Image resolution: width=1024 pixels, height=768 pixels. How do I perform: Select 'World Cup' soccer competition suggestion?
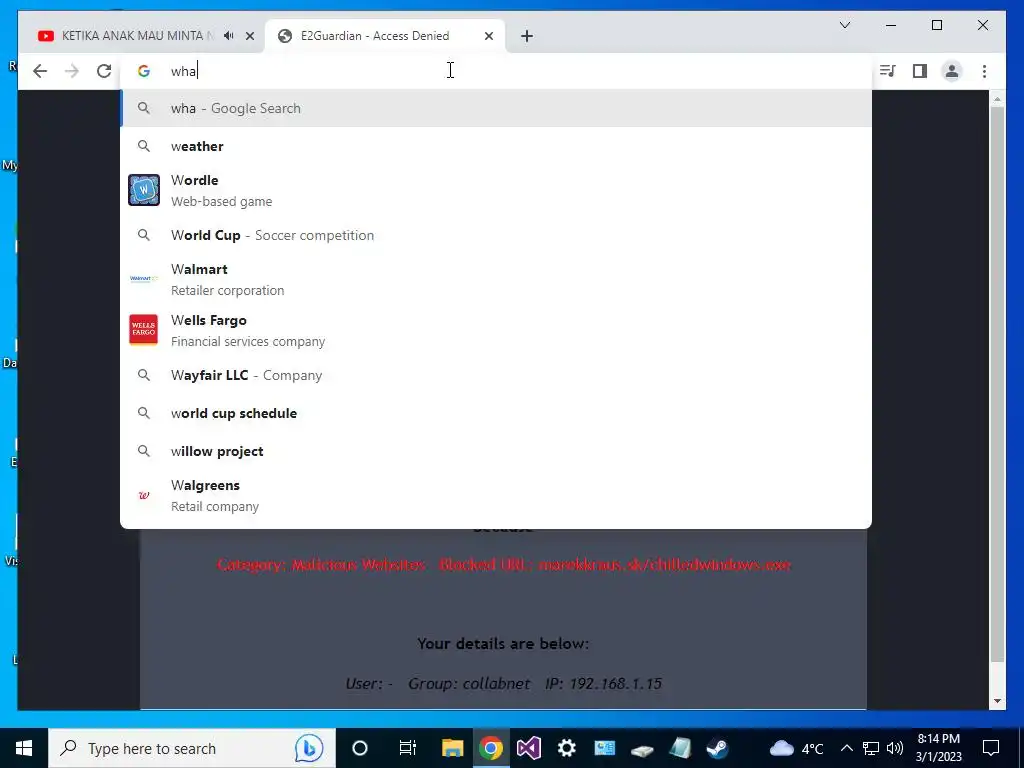[496, 235]
